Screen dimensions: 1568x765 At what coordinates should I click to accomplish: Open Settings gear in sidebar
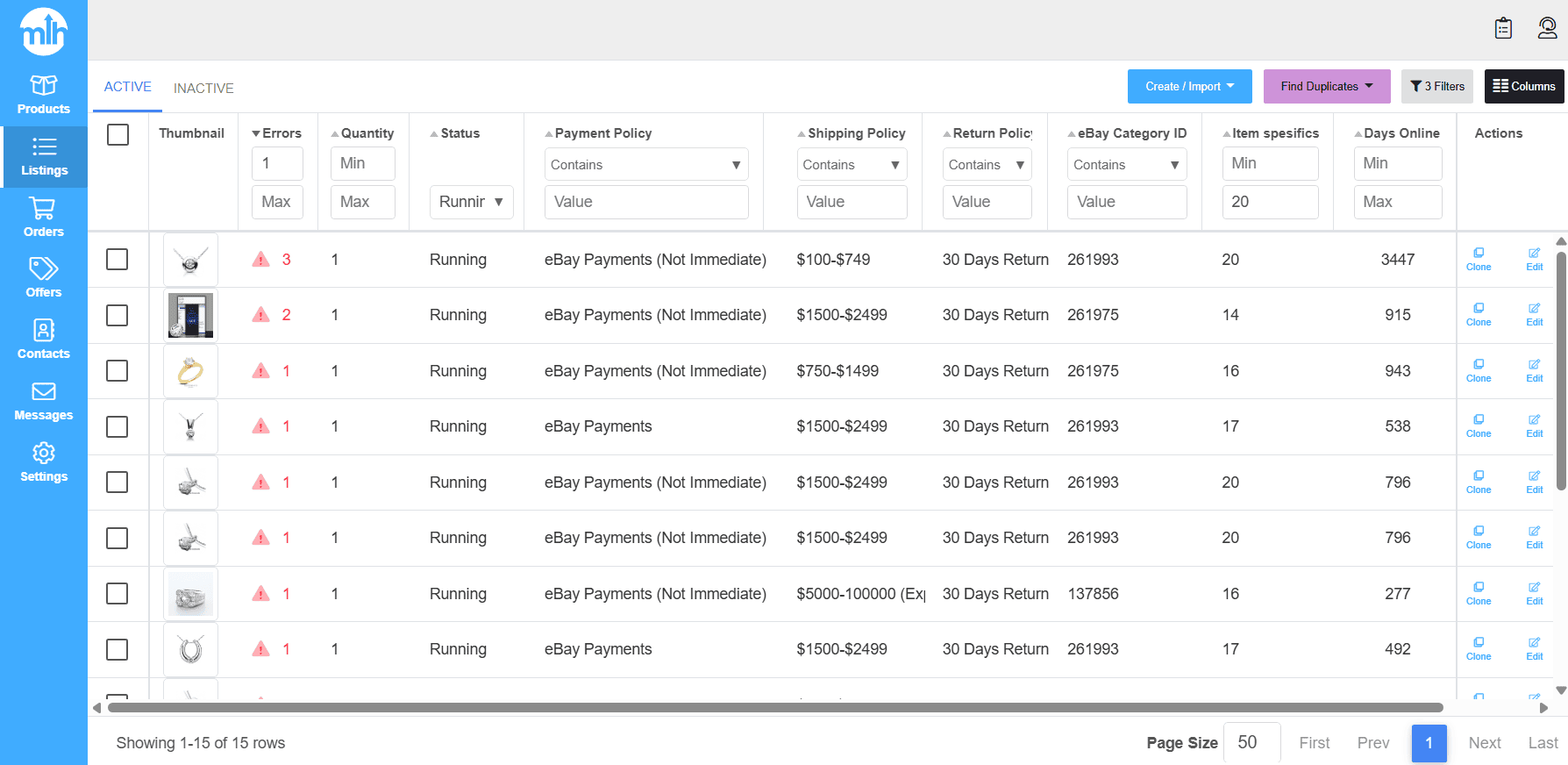click(x=44, y=463)
